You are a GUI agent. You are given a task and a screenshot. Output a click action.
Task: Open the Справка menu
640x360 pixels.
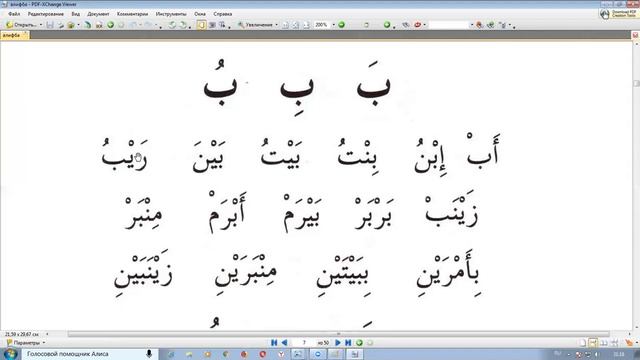click(x=222, y=14)
